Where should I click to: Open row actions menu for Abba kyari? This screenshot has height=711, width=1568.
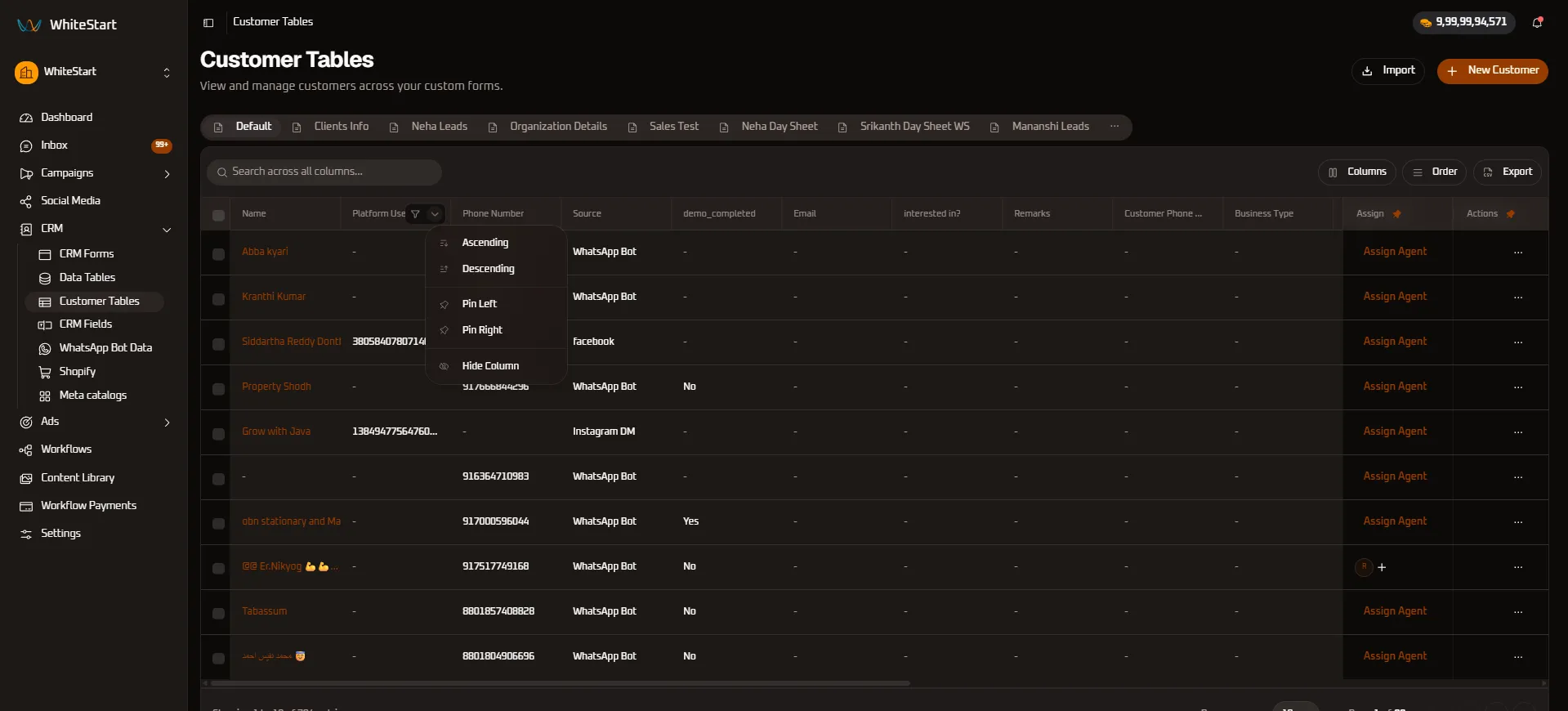tap(1518, 253)
